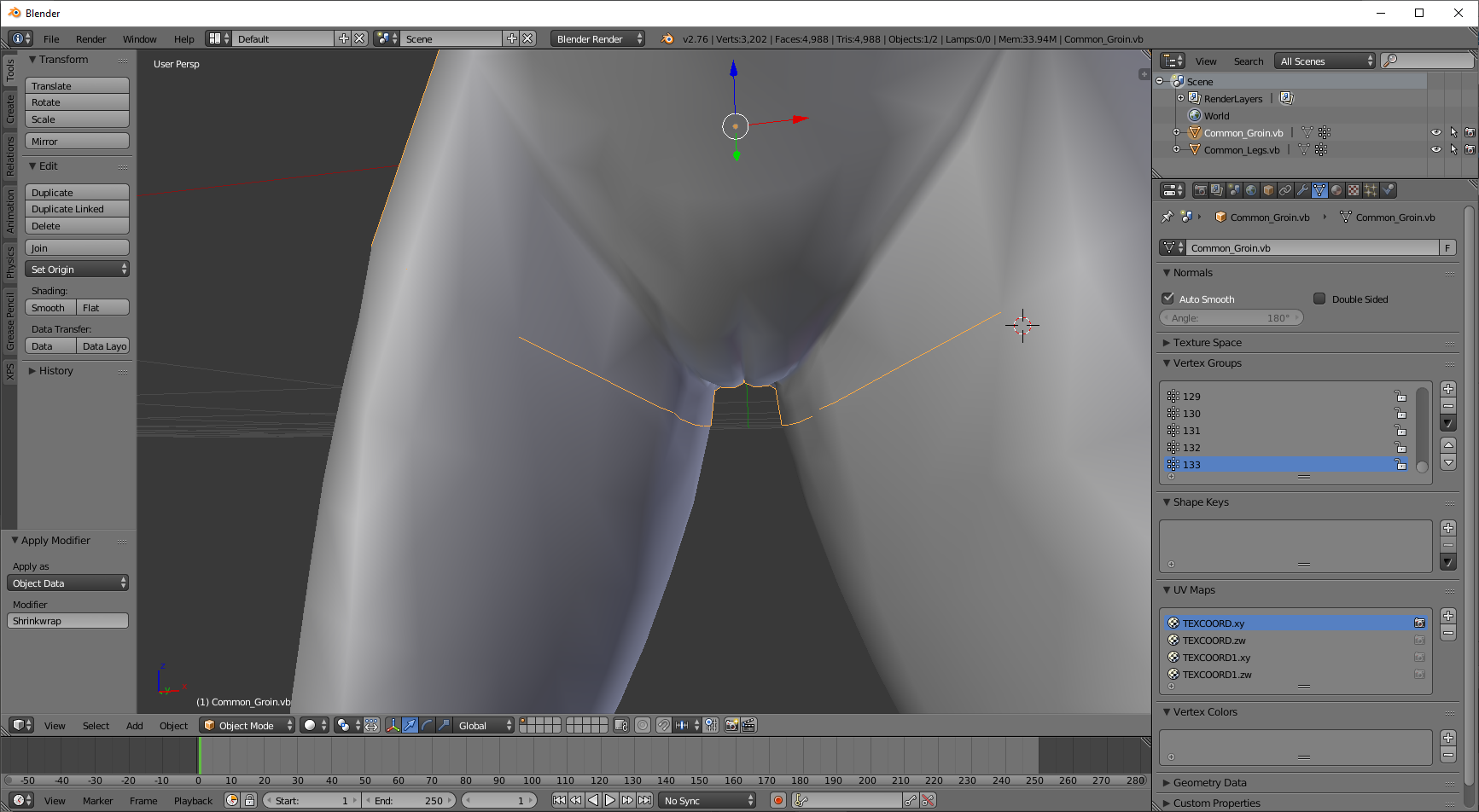Click the current frame number field

point(500,800)
